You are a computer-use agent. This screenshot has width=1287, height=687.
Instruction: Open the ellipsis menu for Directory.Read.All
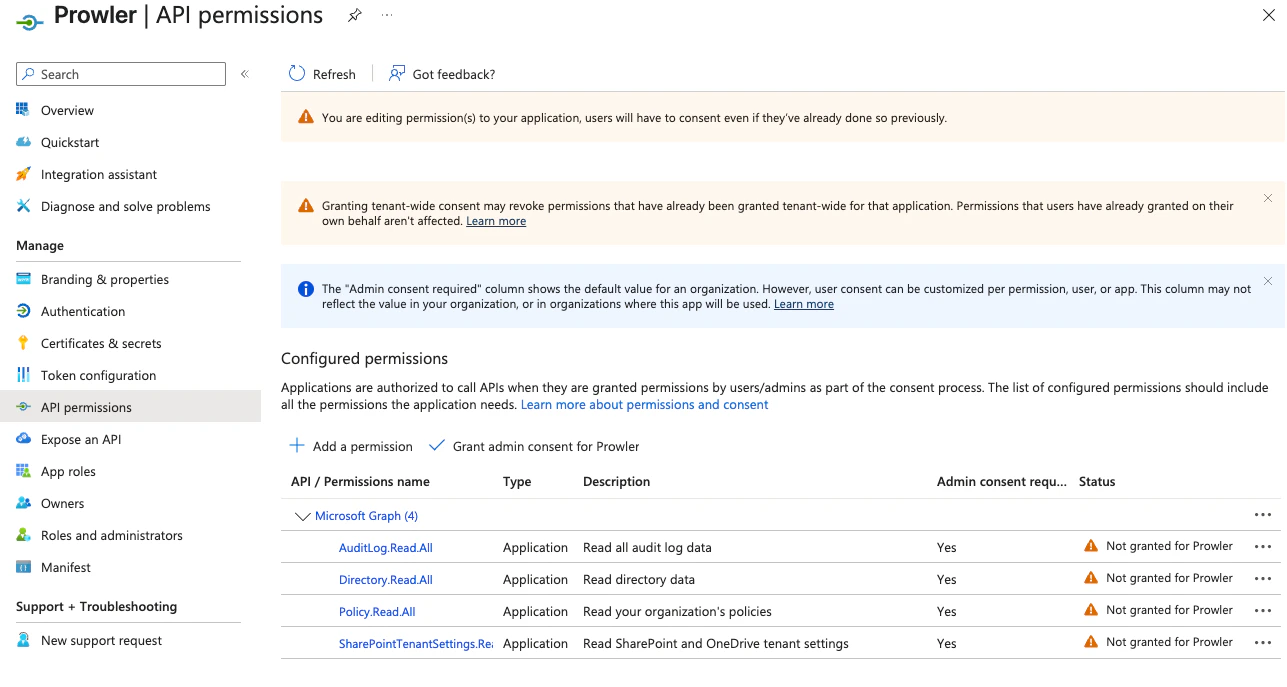(1261, 578)
